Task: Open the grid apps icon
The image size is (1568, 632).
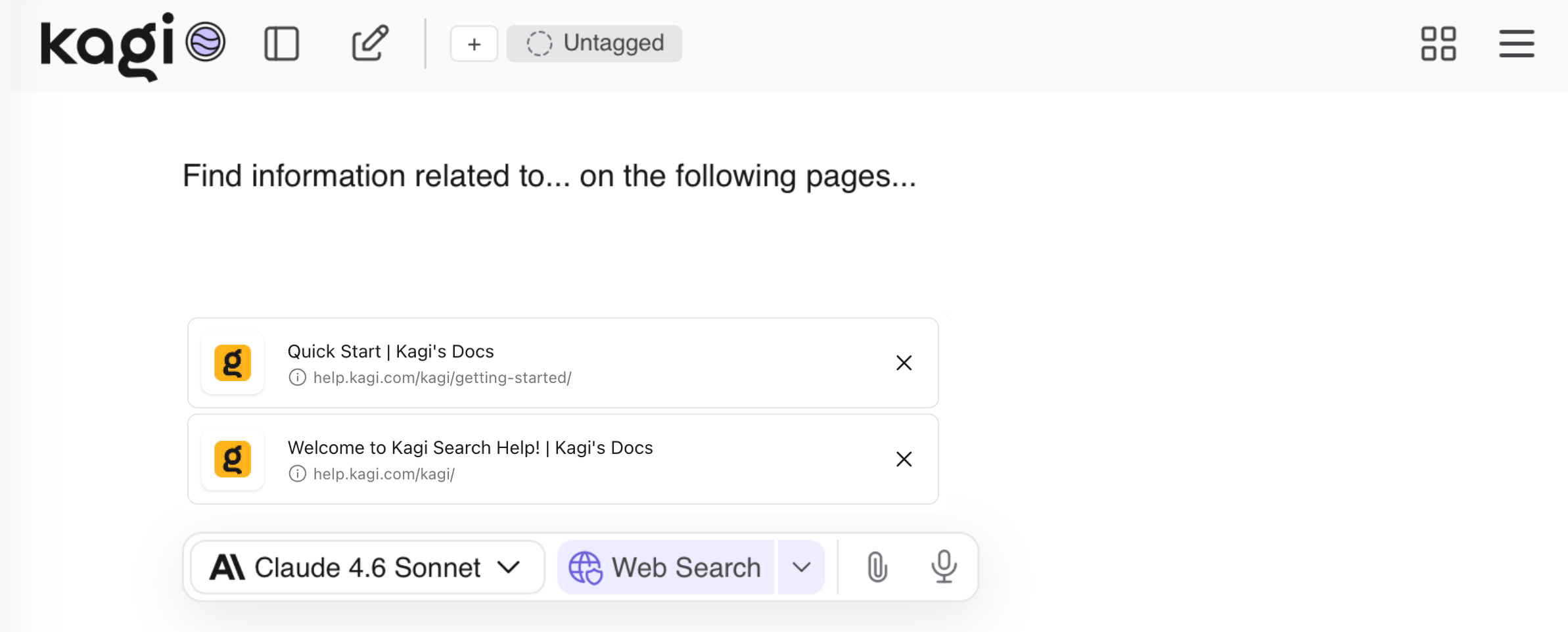Action: point(1439,44)
